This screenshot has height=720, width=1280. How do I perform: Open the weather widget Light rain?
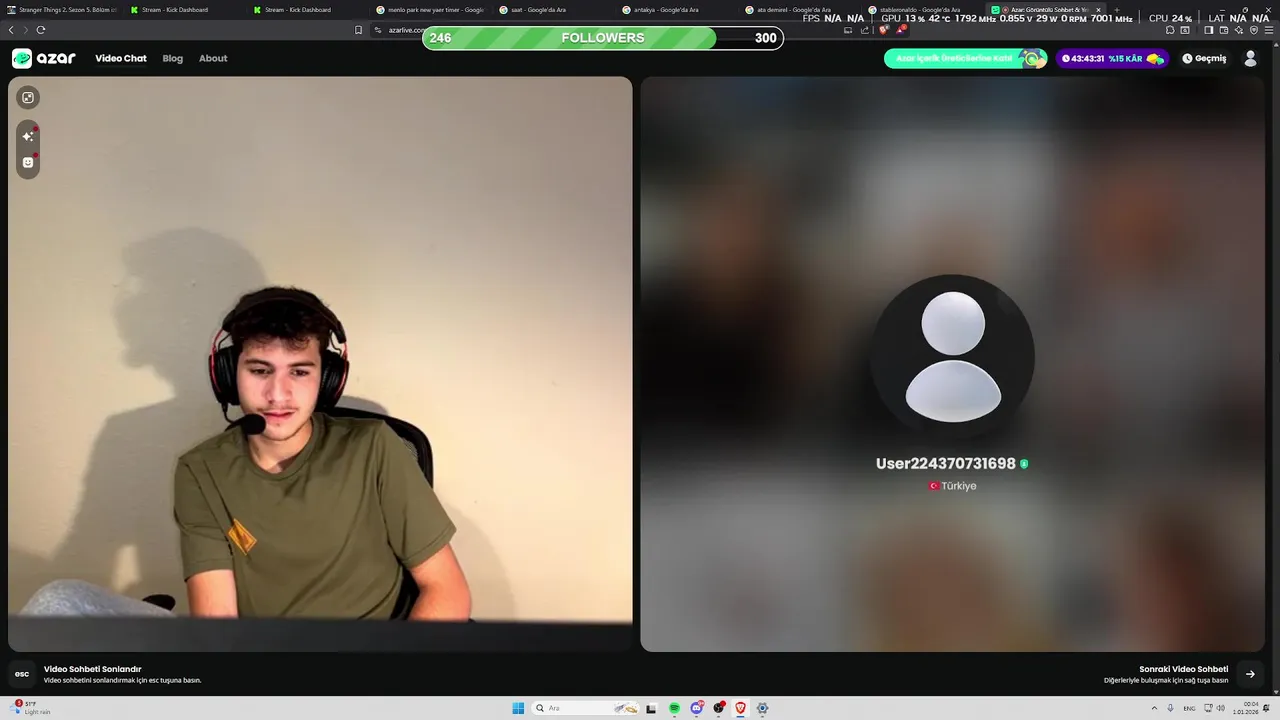point(32,708)
